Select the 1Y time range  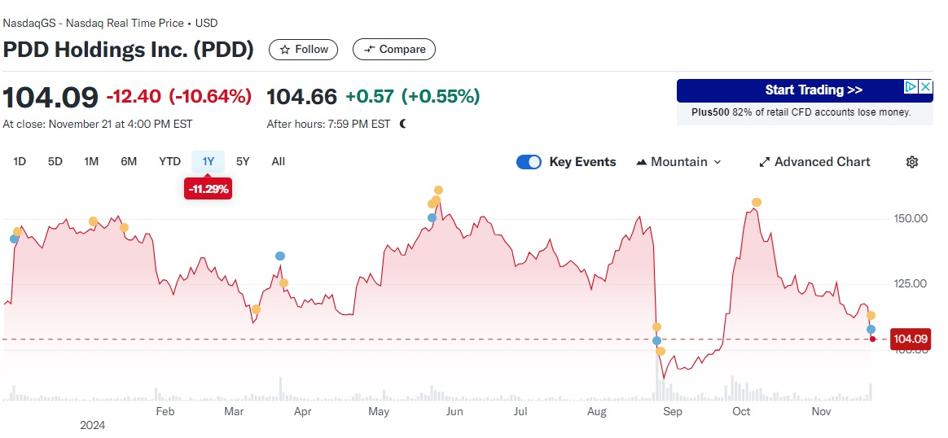point(208,162)
